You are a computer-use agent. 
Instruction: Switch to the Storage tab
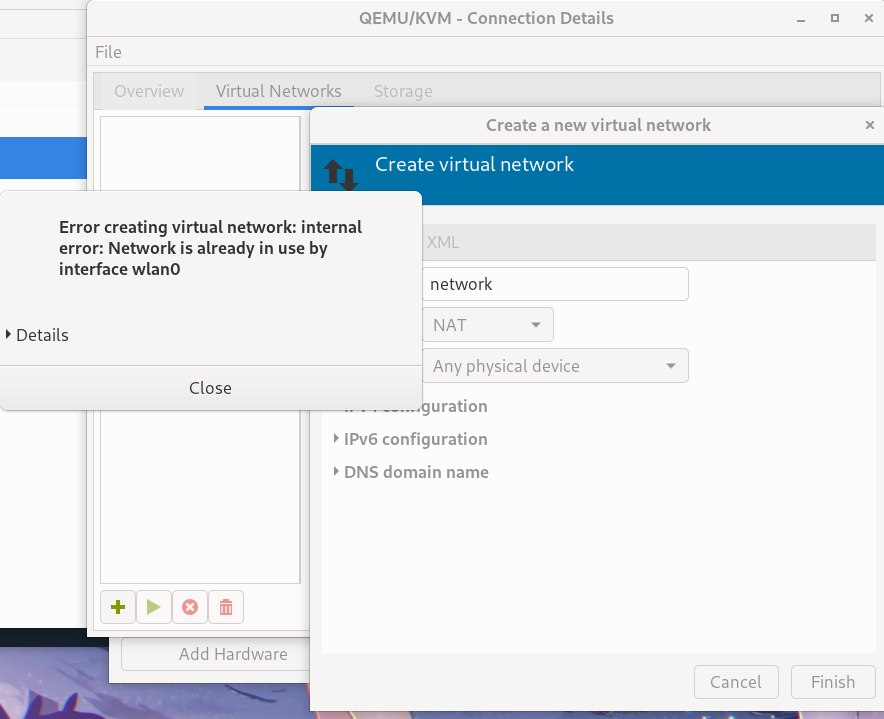click(x=403, y=91)
